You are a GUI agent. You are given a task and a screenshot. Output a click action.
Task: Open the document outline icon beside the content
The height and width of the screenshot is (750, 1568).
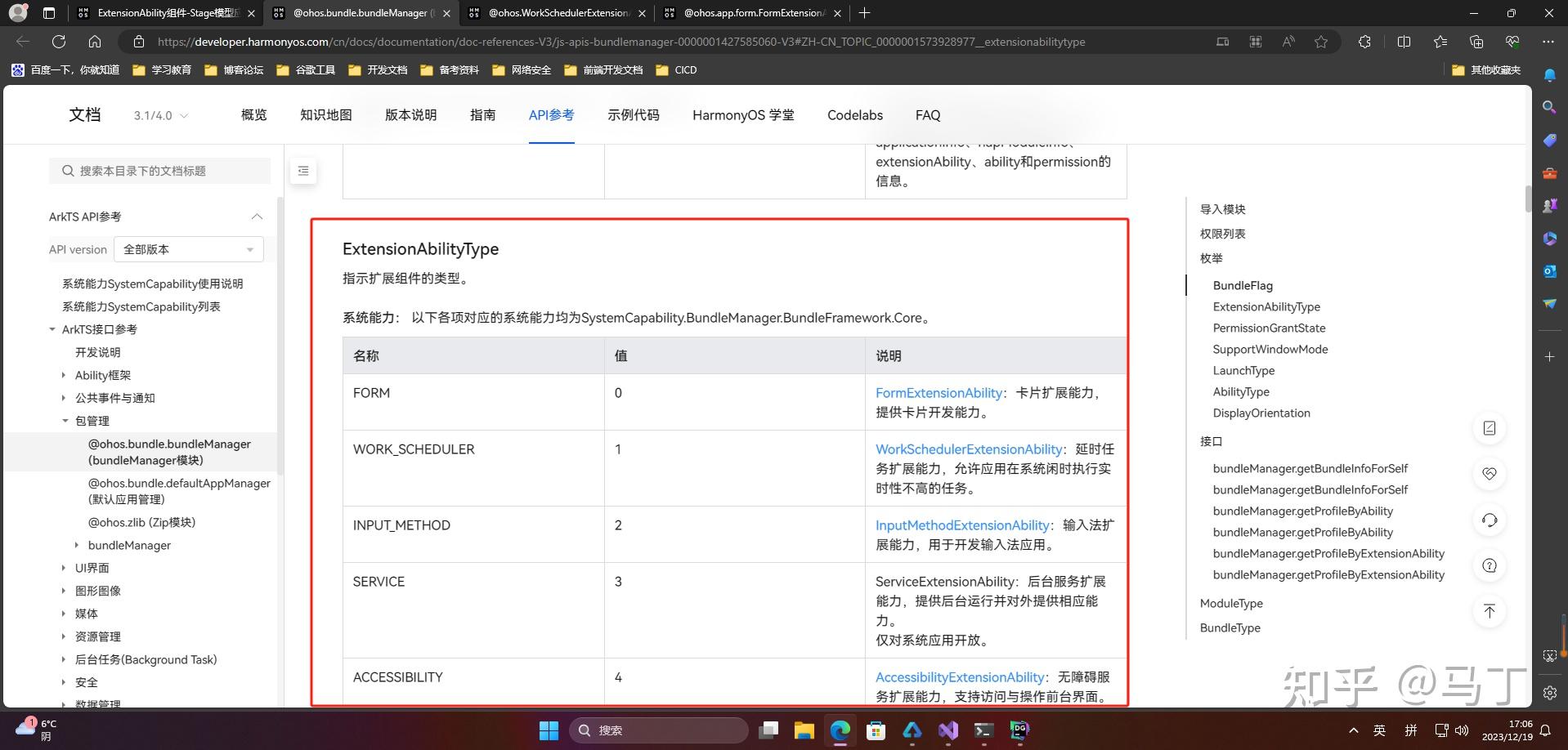pyautogui.click(x=303, y=171)
